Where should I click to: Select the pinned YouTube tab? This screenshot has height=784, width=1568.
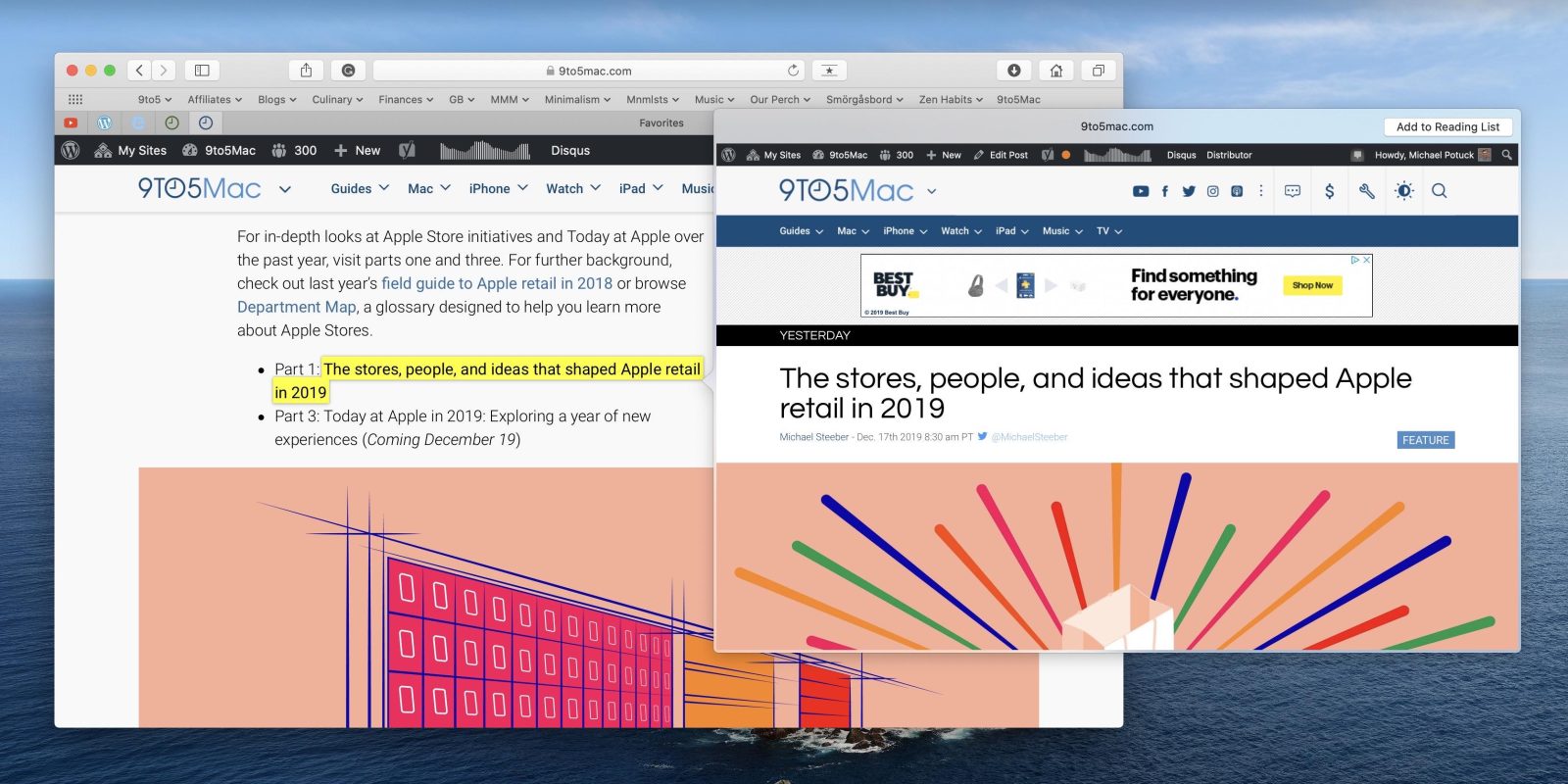(x=71, y=122)
